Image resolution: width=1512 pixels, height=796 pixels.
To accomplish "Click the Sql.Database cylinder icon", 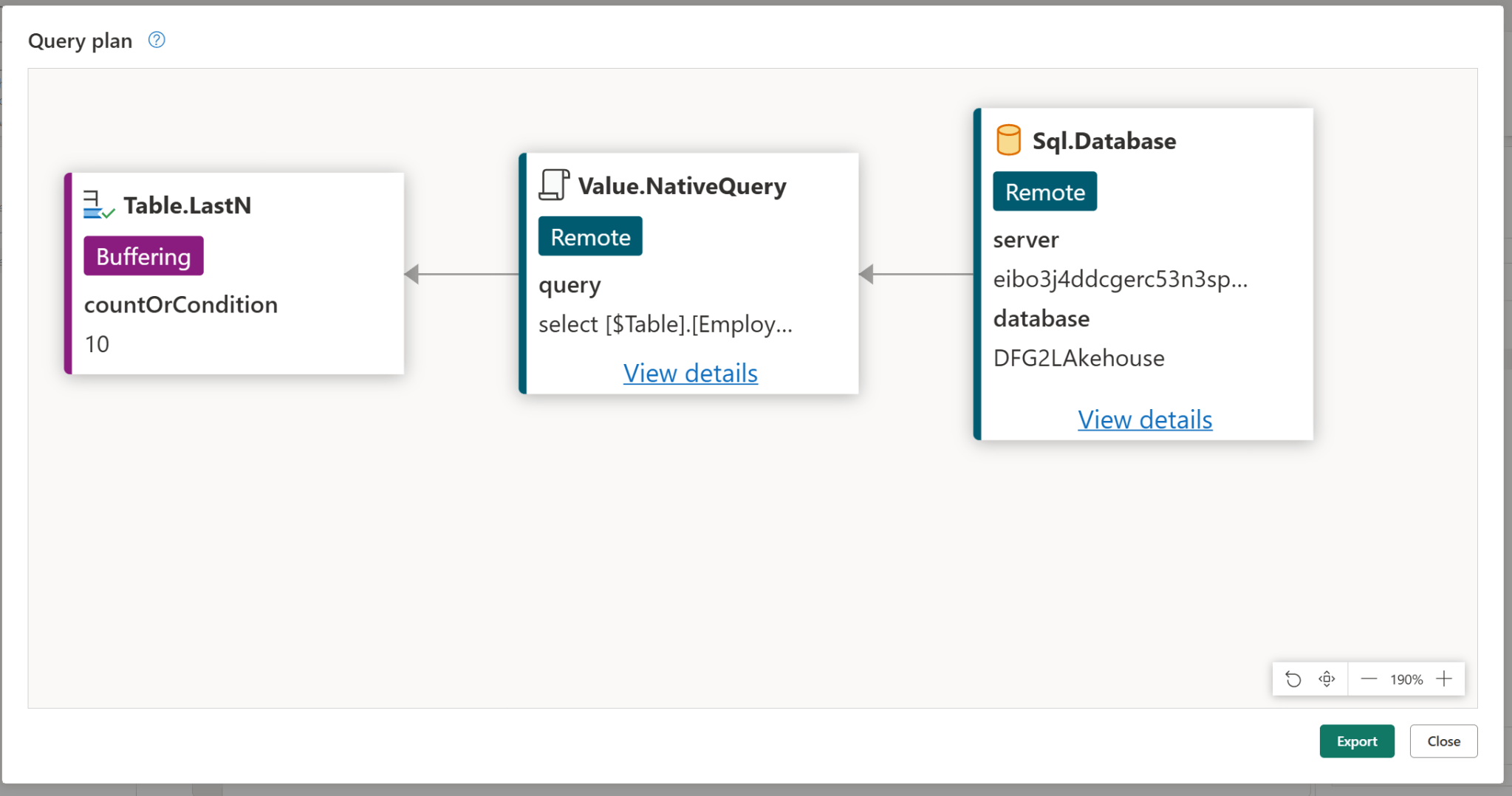I will pos(1008,140).
